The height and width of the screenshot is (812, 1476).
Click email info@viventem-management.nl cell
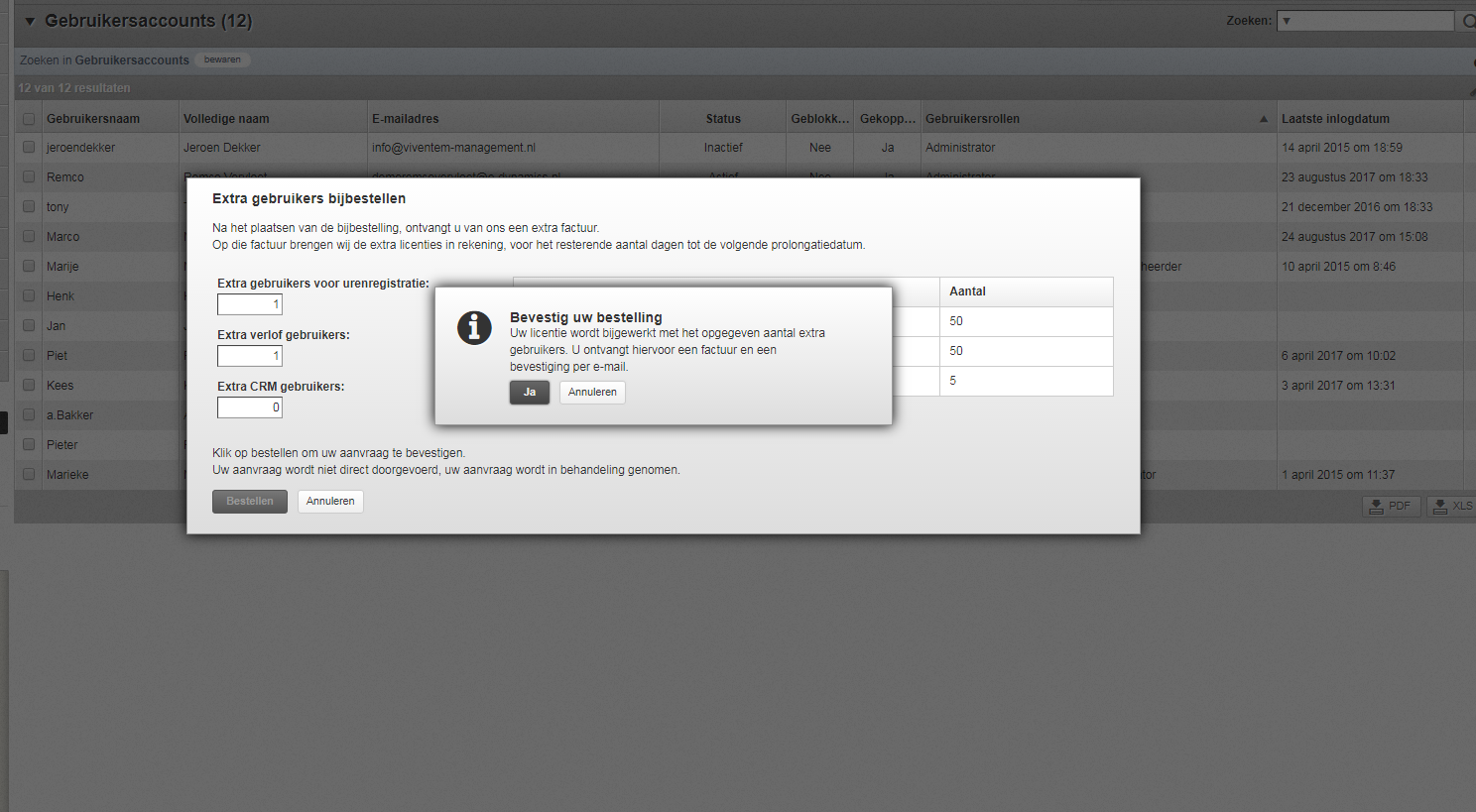453,148
